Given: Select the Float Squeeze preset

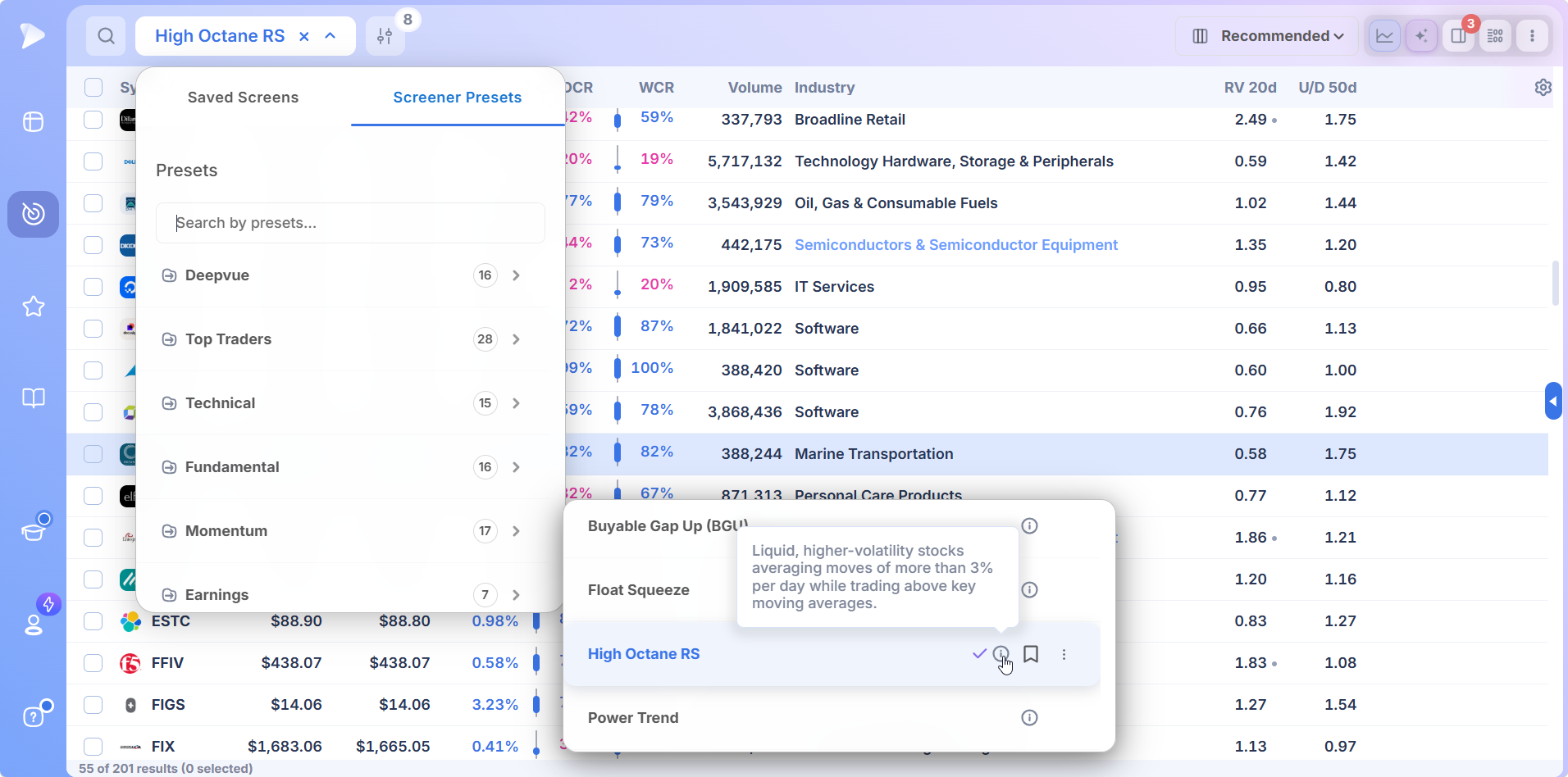Looking at the screenshot, I should (x=639, y=590).
